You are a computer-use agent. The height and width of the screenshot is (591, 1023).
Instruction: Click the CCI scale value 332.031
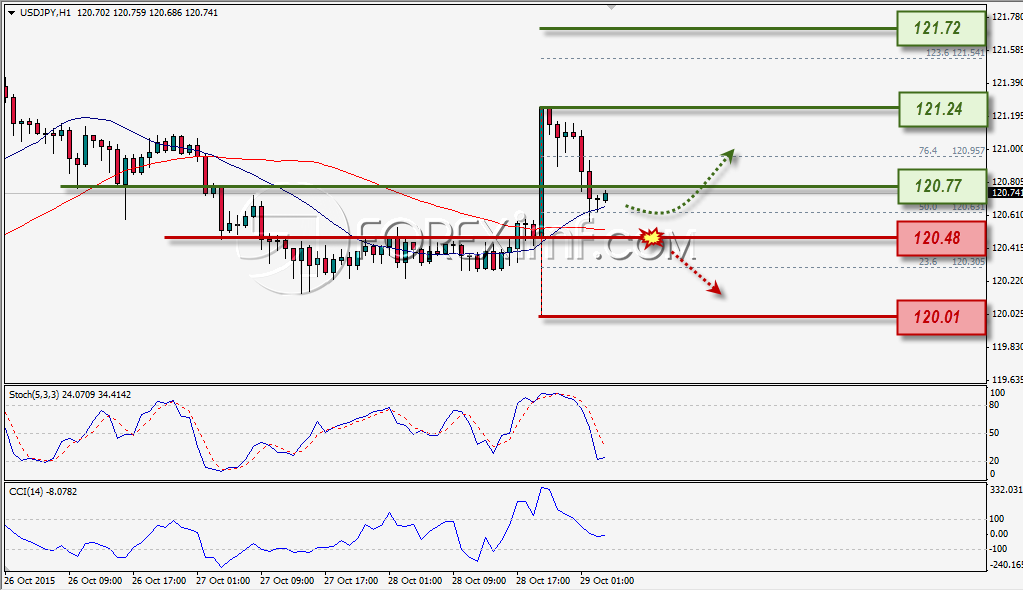pos(1006,489)
